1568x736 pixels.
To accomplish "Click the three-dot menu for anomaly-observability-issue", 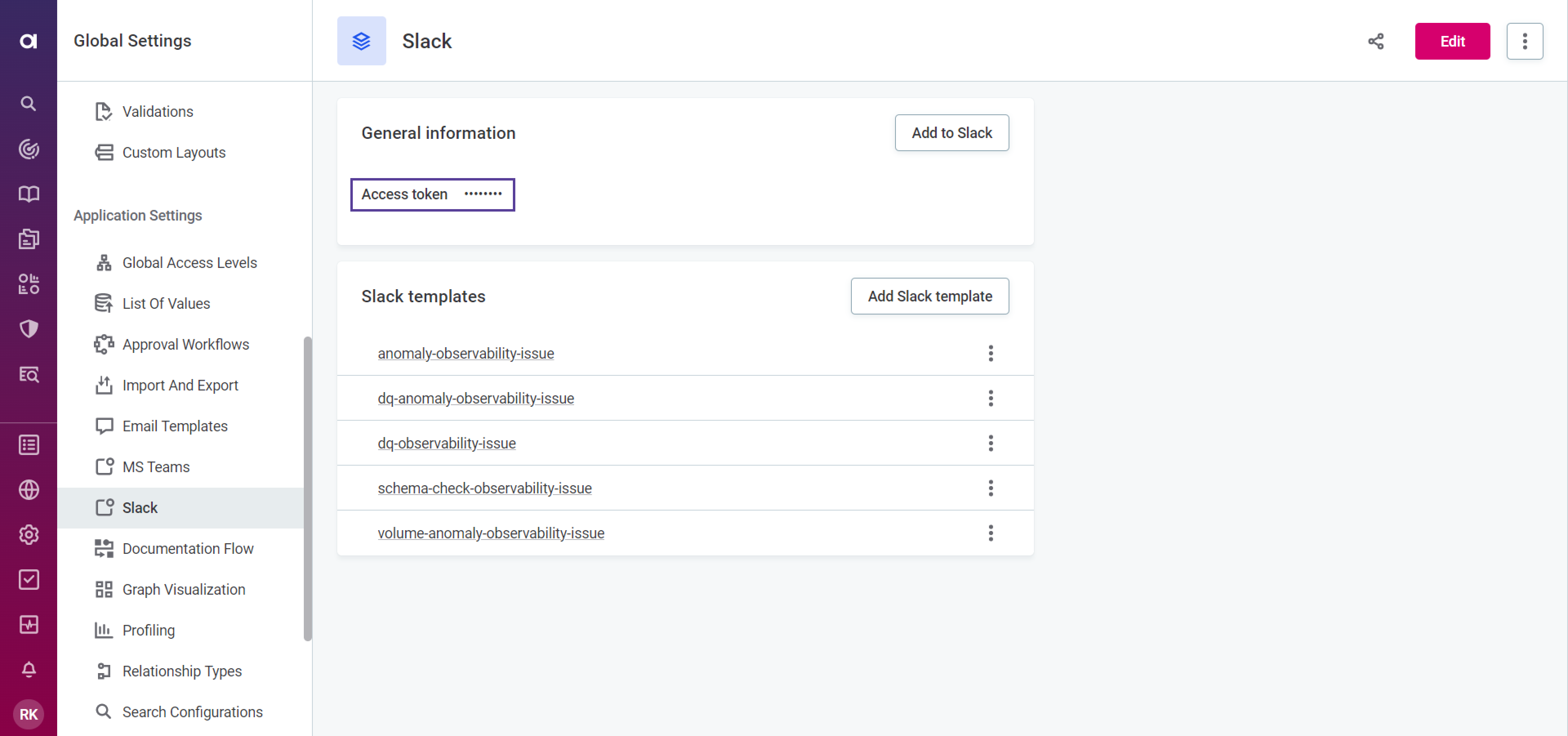I will point(991,353).
